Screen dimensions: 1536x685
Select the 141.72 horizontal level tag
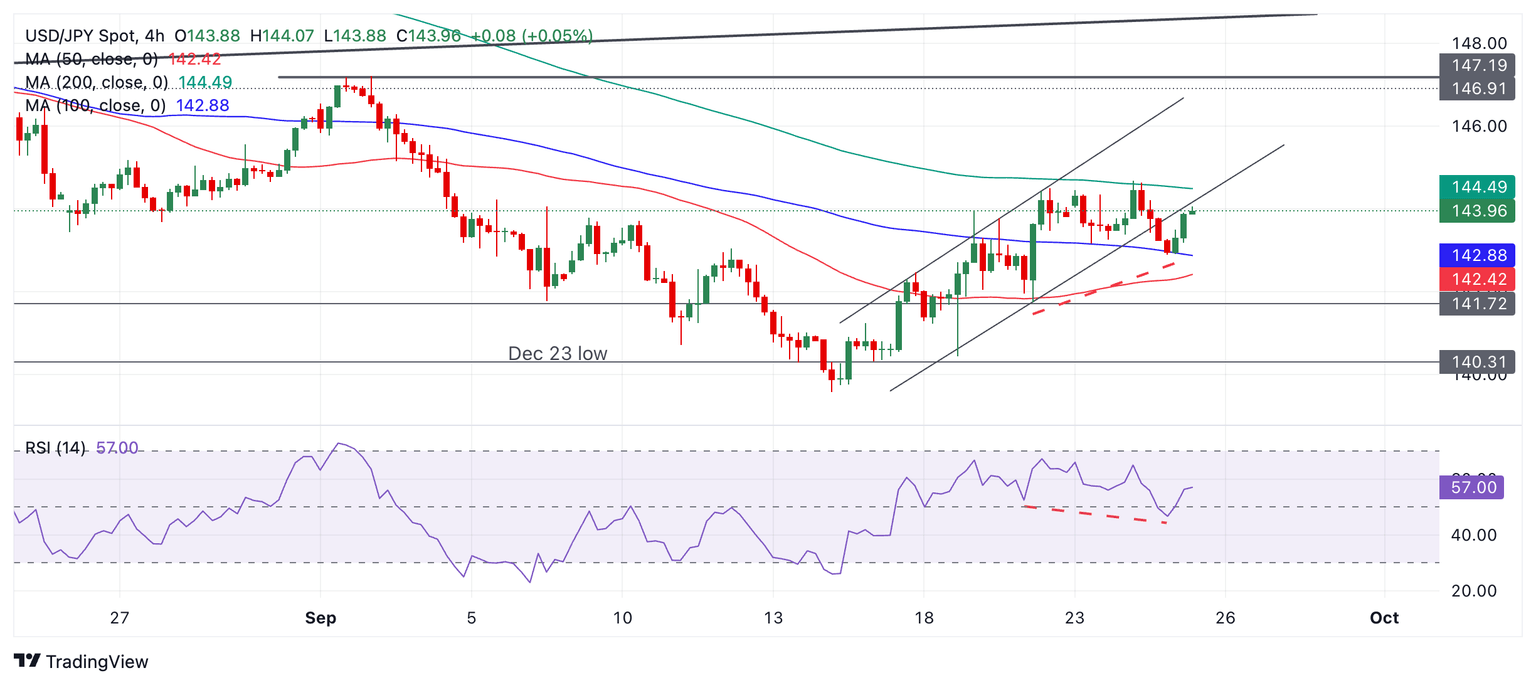click(x=1476, y=303)
